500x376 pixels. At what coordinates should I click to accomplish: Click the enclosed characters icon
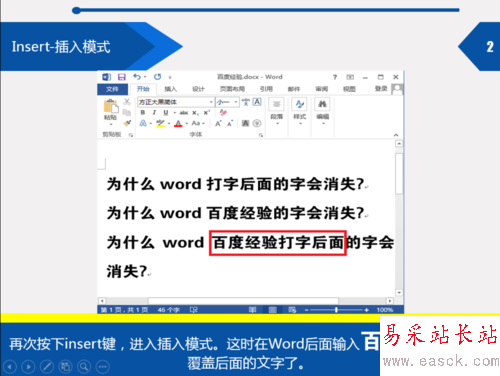257,123
